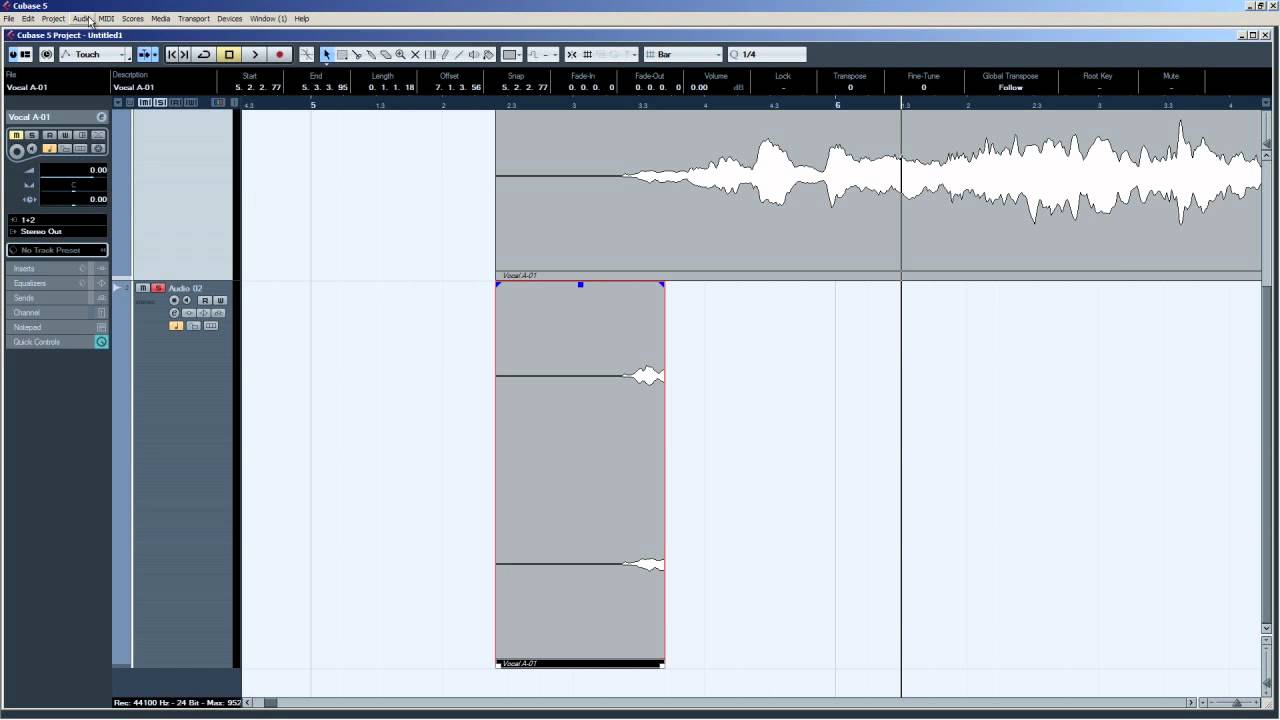Select the Time Warp tool
The width and height of the screenshot is (1280, 720).
[430, 54]
